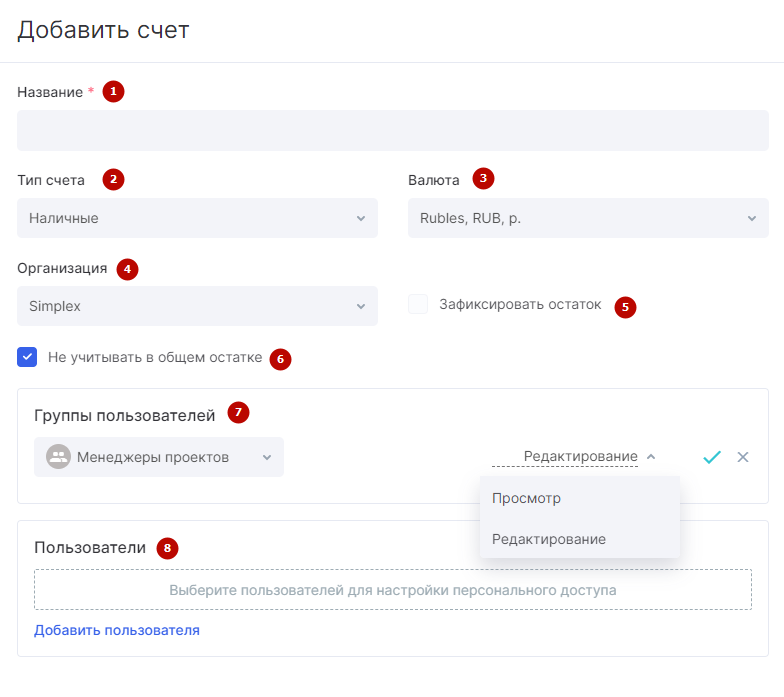Click red marker 3 next to Валюта
The height and width of the screenshot is (697, 784).
483,178
